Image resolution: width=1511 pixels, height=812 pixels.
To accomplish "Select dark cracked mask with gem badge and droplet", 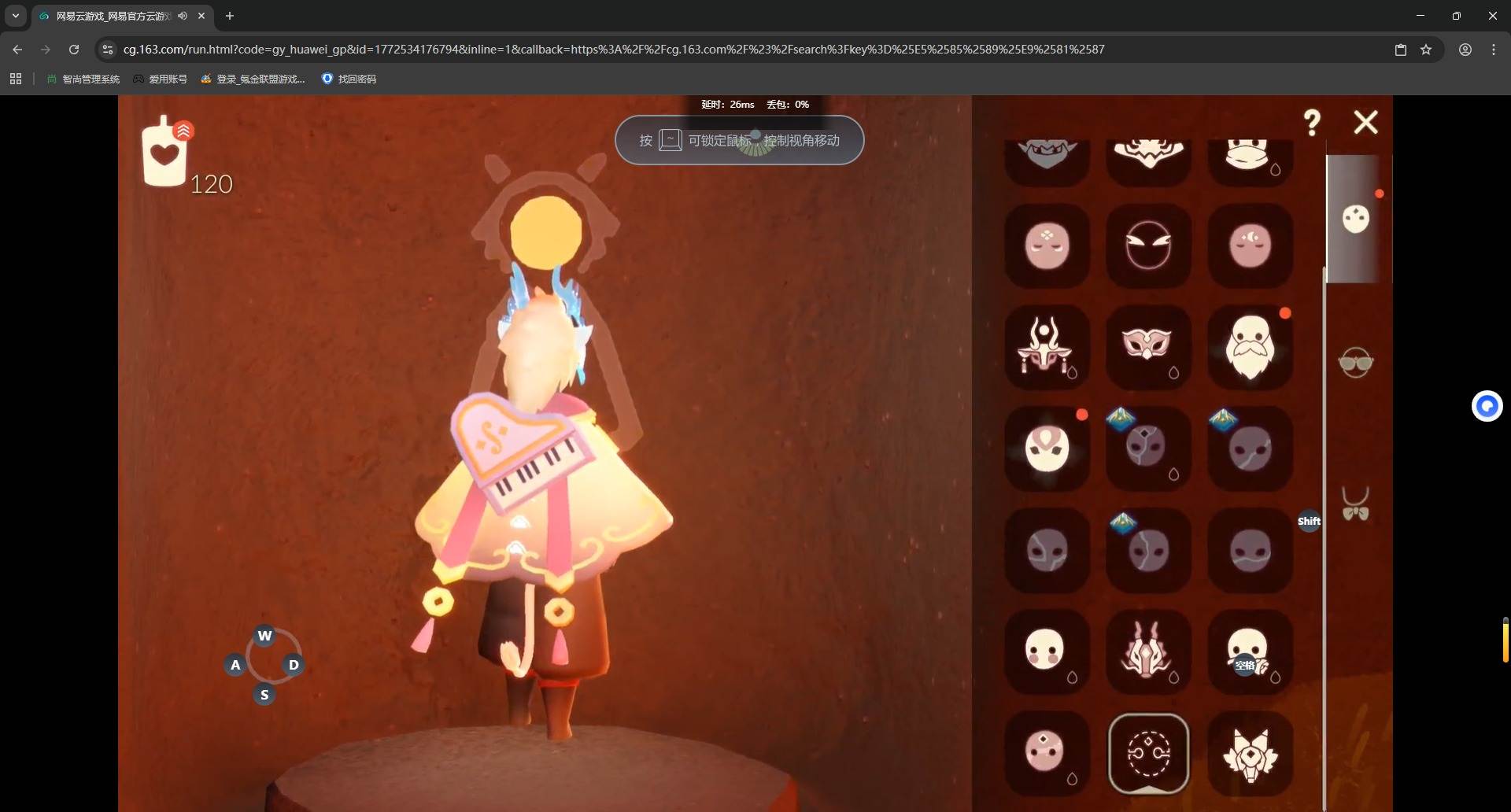I will [x=1148, y=448].
